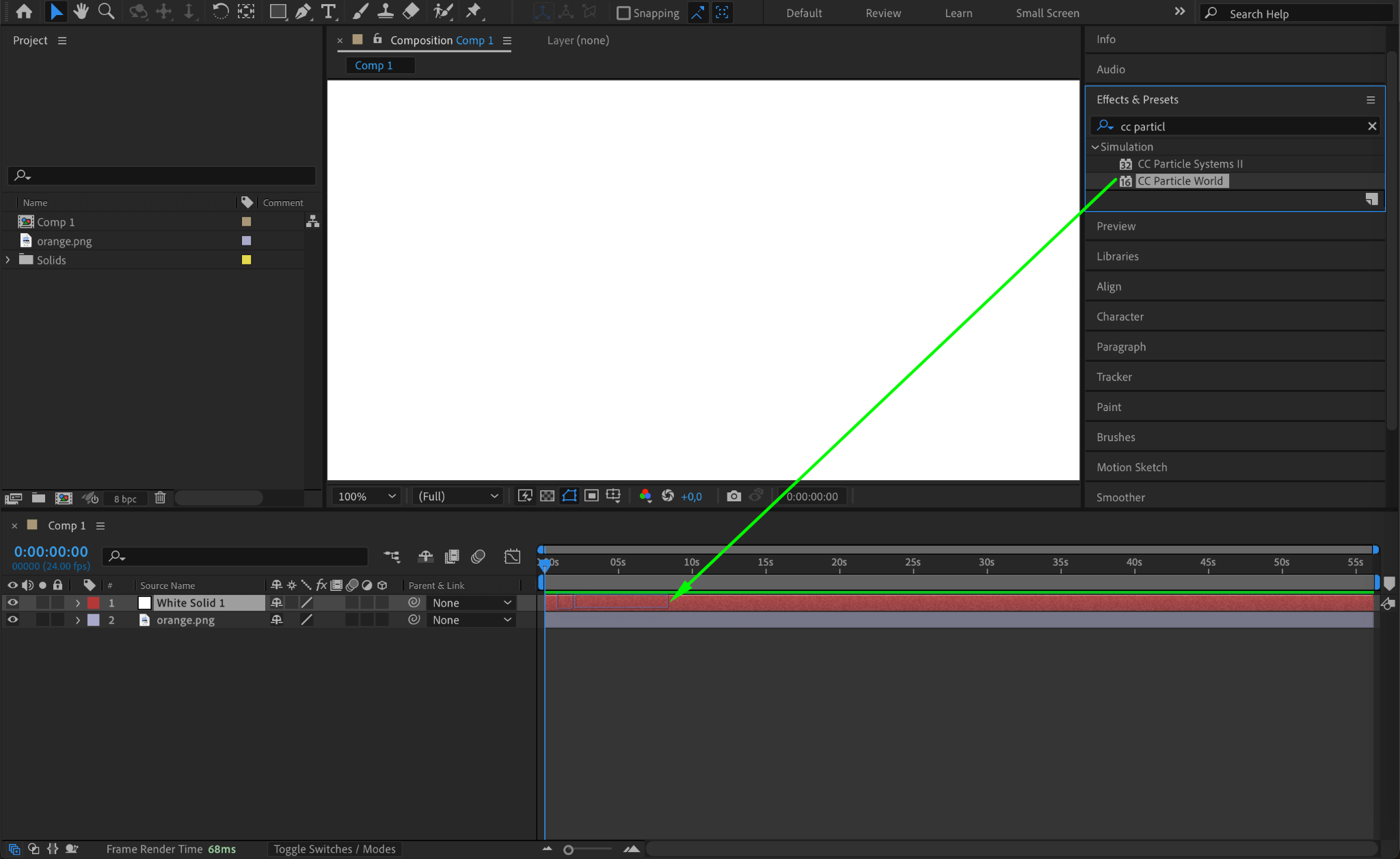Switch to the Review workspace
Viewport: 1400px width, 859px height.
click(883, 13)
